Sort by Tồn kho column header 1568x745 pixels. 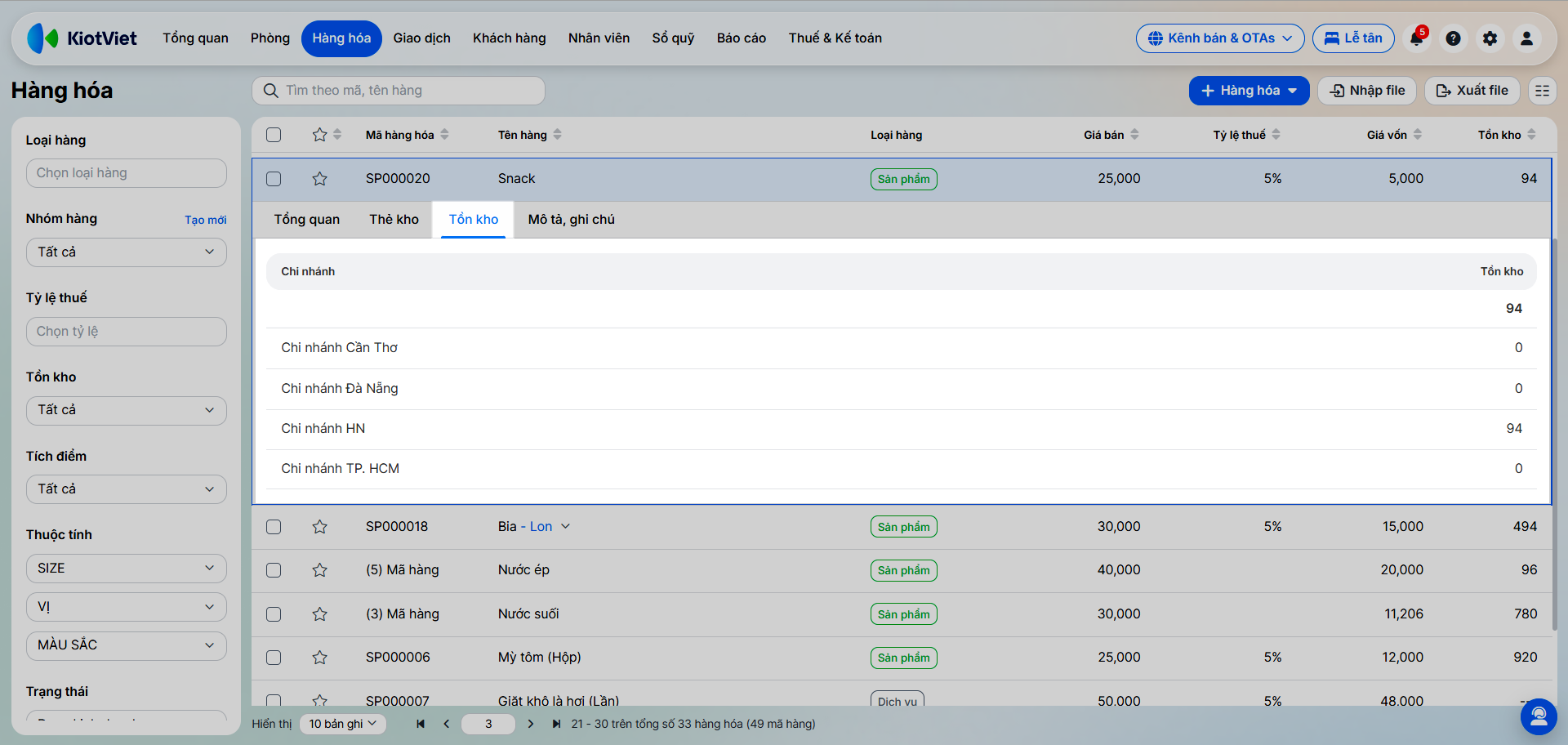(1507, 135)
